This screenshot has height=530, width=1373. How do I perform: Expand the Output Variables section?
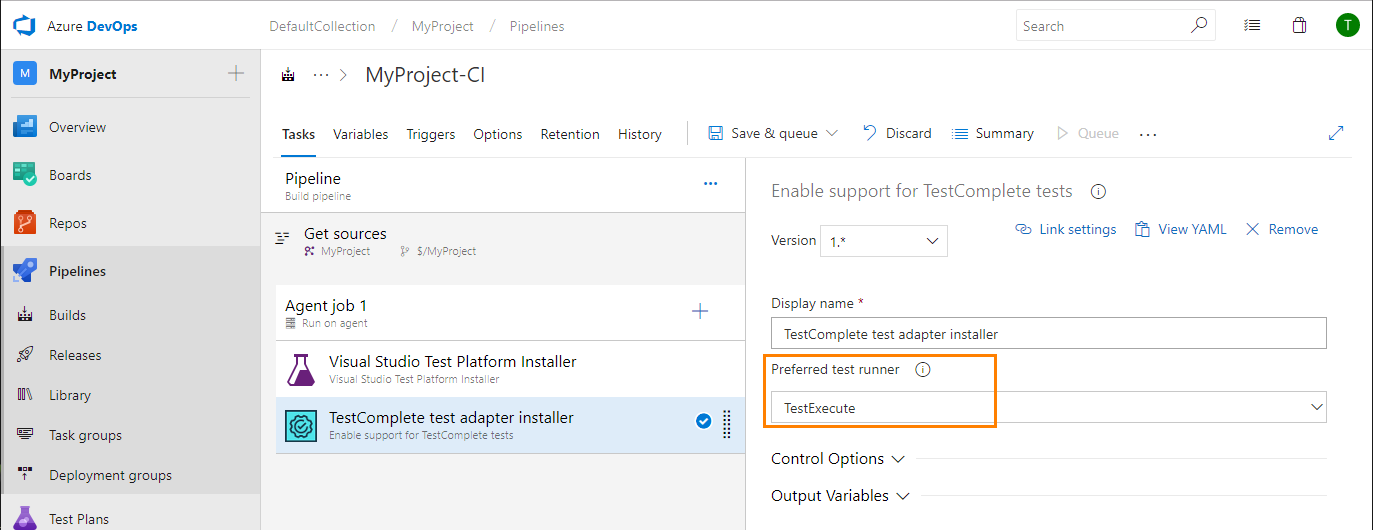839,496
